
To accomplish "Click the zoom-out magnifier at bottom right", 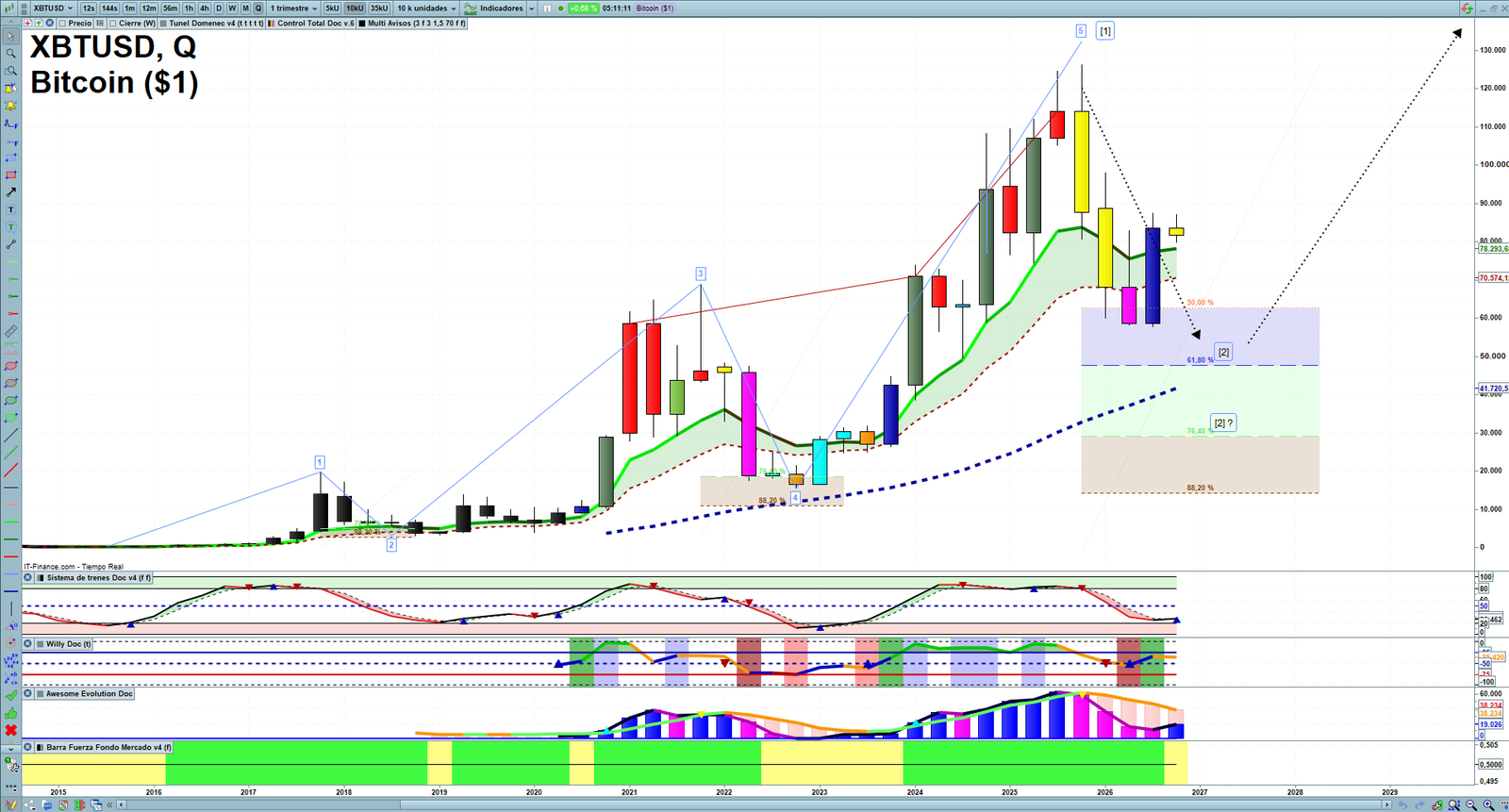I will pyautogui.click(x=1471, y=805).
